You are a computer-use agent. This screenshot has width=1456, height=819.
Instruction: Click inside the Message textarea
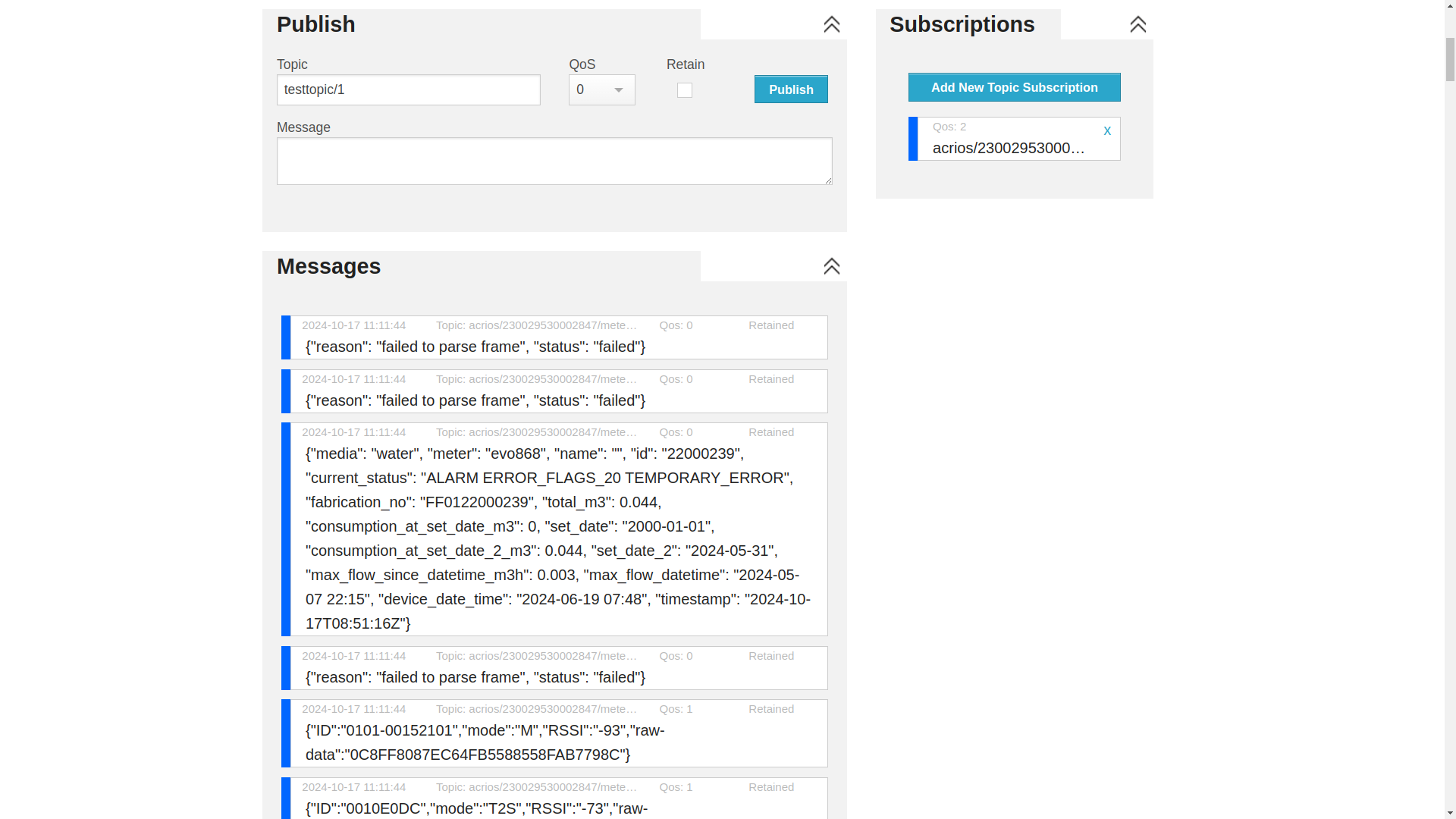tap(554, 161)
